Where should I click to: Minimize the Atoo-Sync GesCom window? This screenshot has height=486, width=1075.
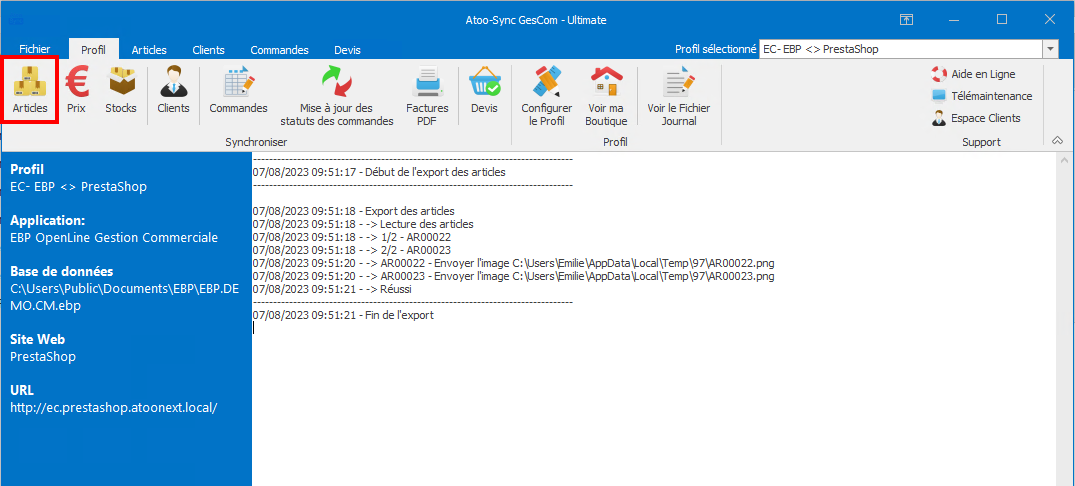click(x=954, y=20)
